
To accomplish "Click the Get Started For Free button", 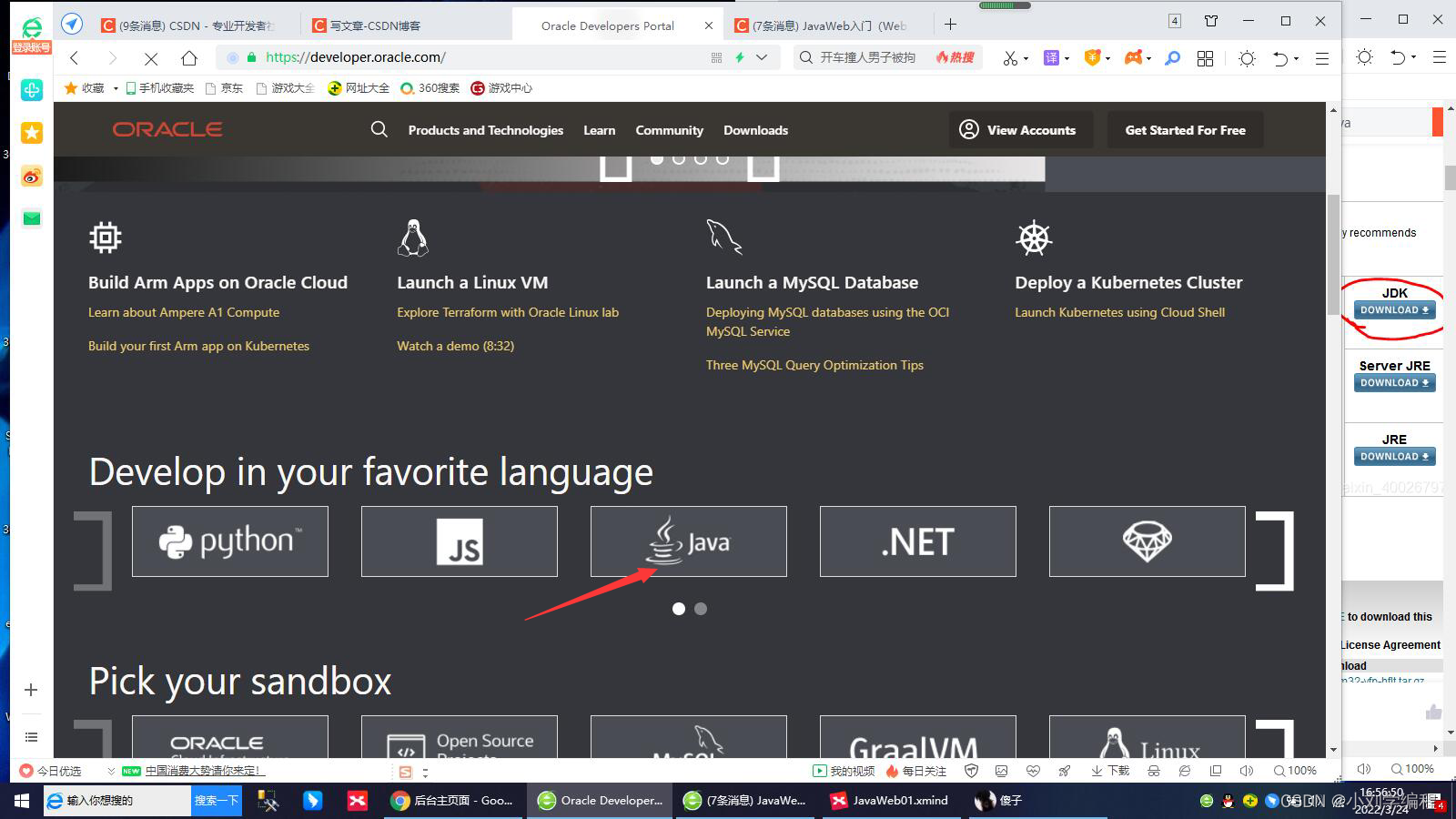I will pos(1185,129).
